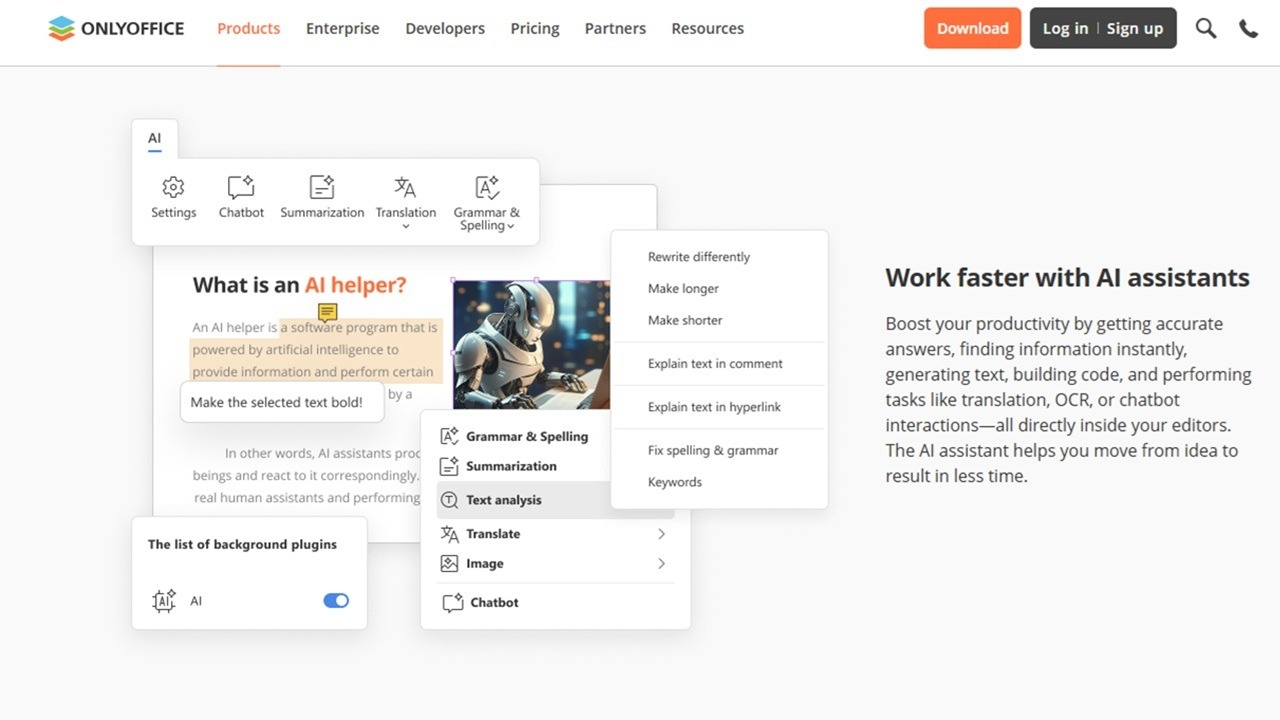This screenshot has width=1280, height=720.
Task: Select the Image option icon in context menu
Action: click(x=449, y=563)
